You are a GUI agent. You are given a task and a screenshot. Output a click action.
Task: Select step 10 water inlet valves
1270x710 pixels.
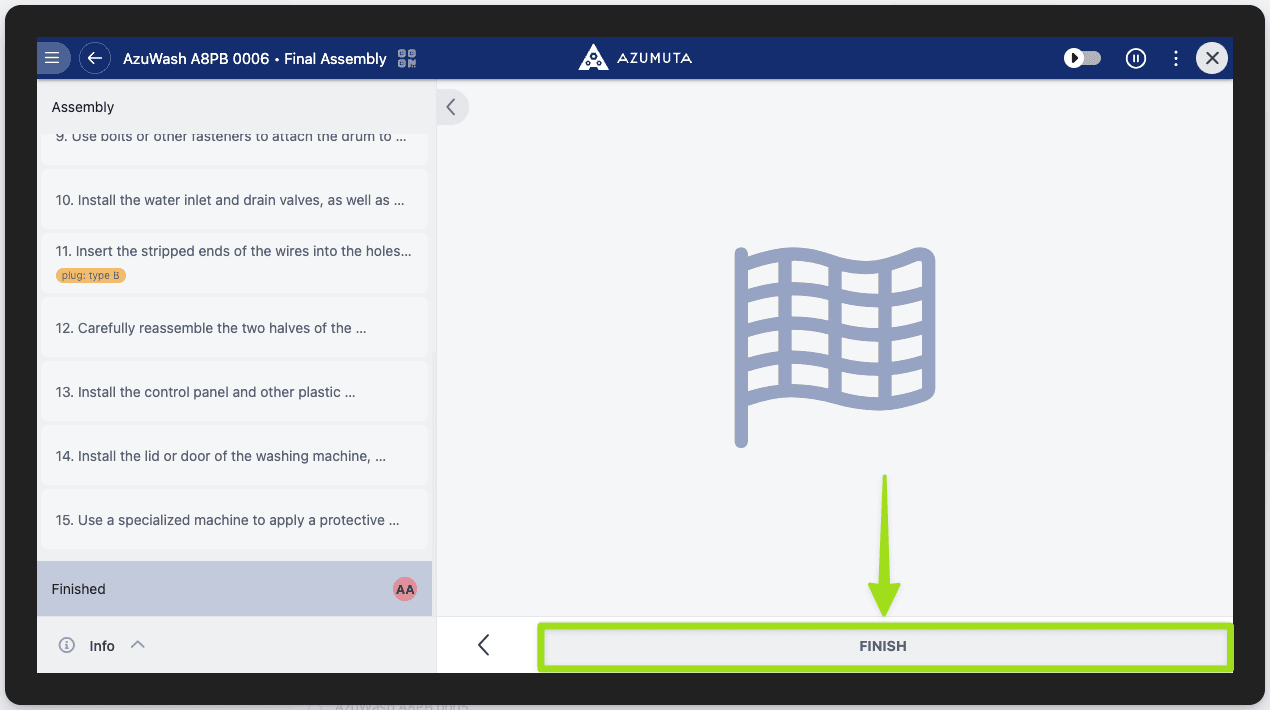pos(232,200)
